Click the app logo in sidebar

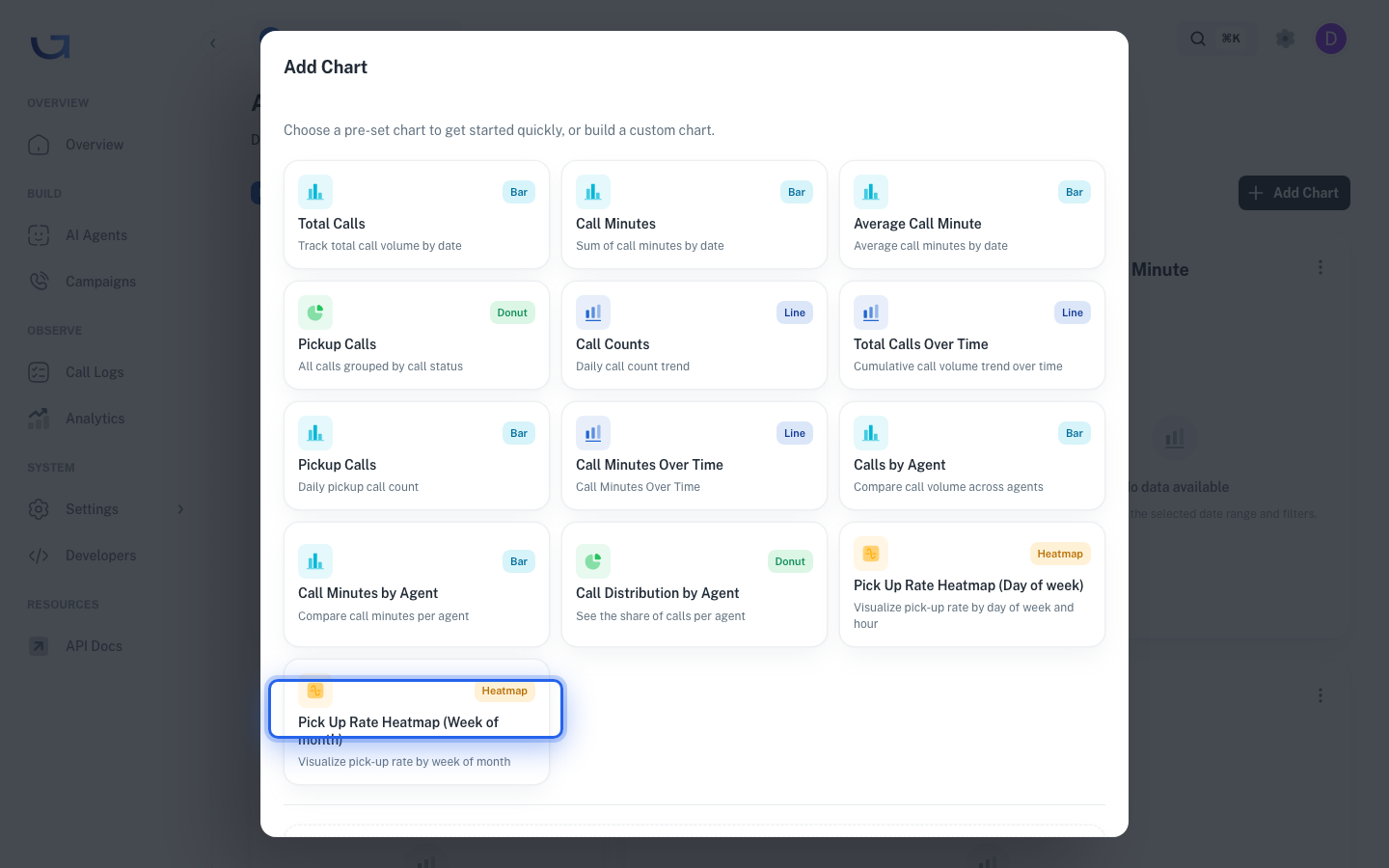50,46
